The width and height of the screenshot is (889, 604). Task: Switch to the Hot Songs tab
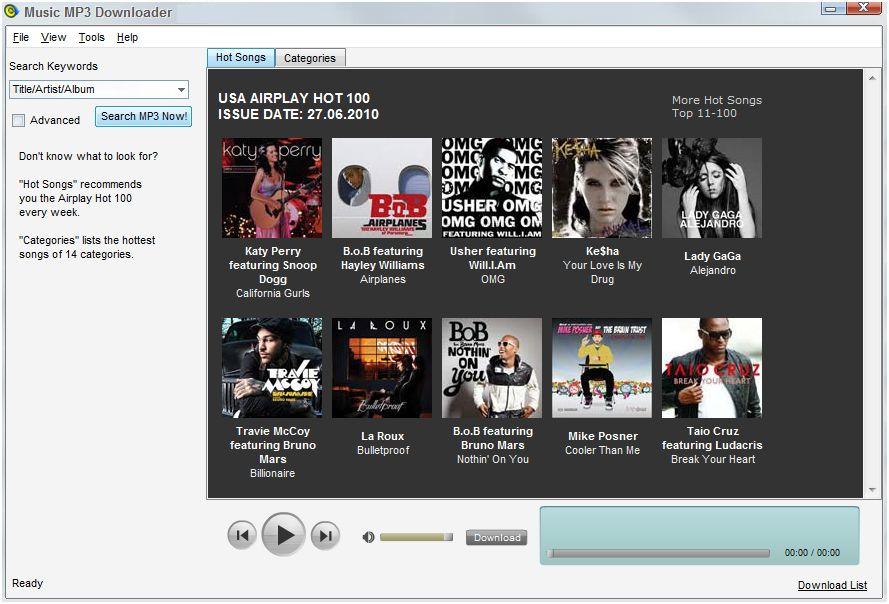click(x=241, y=57)
